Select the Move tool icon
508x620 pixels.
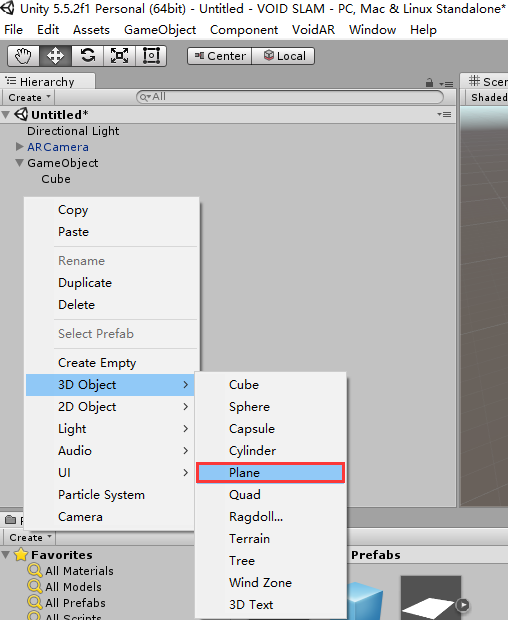point(55,56)
